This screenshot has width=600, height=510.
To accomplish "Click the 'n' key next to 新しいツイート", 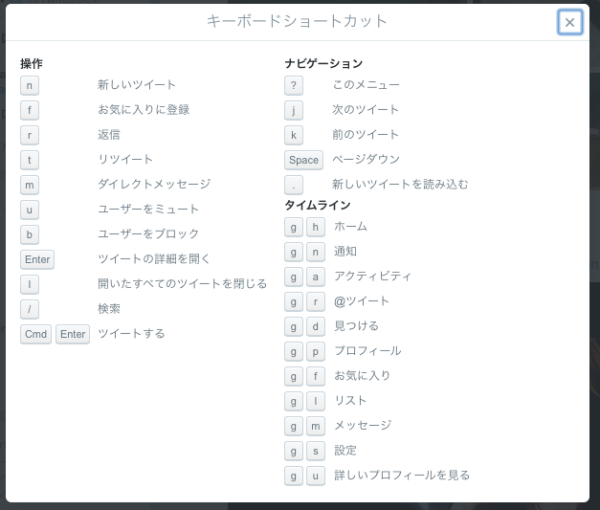I will pyautogui.click(x=30, y=85).
